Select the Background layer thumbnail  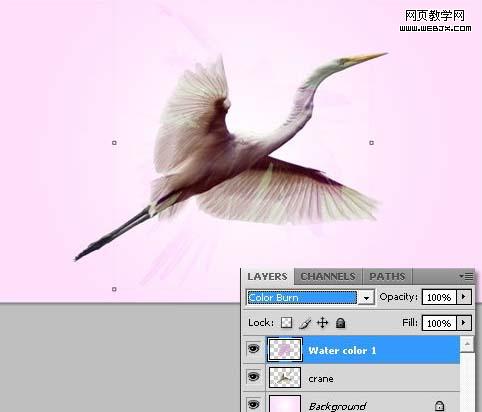tap(285, 404)
